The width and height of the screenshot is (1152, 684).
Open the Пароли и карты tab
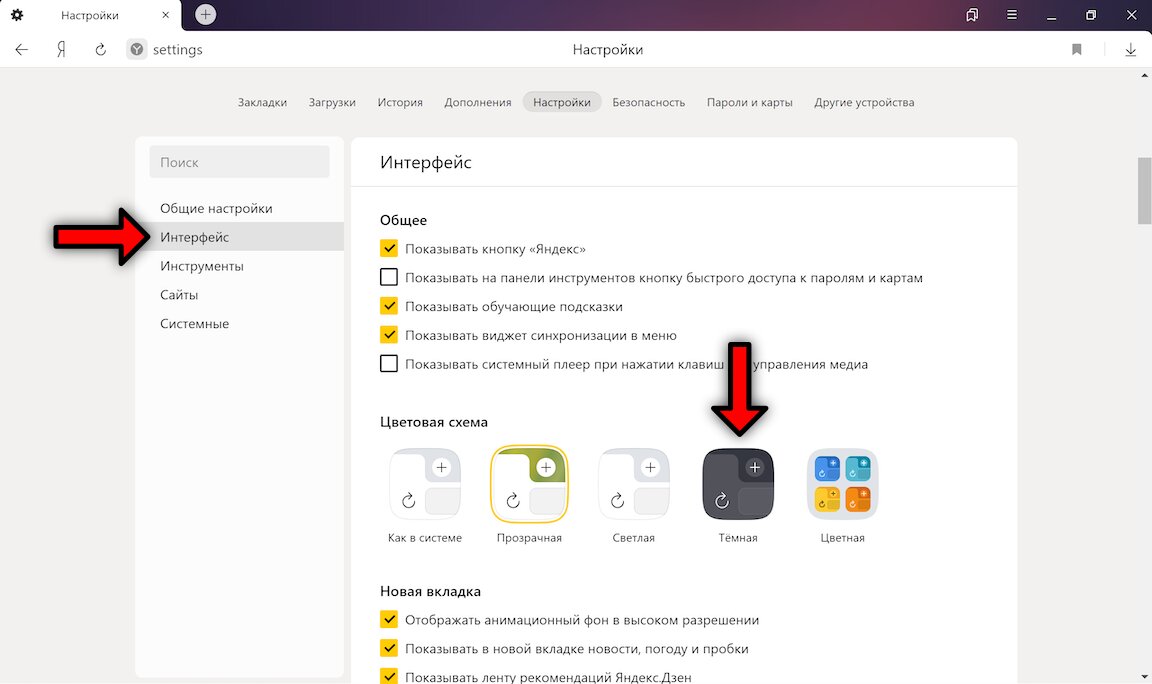coord(749,102)
